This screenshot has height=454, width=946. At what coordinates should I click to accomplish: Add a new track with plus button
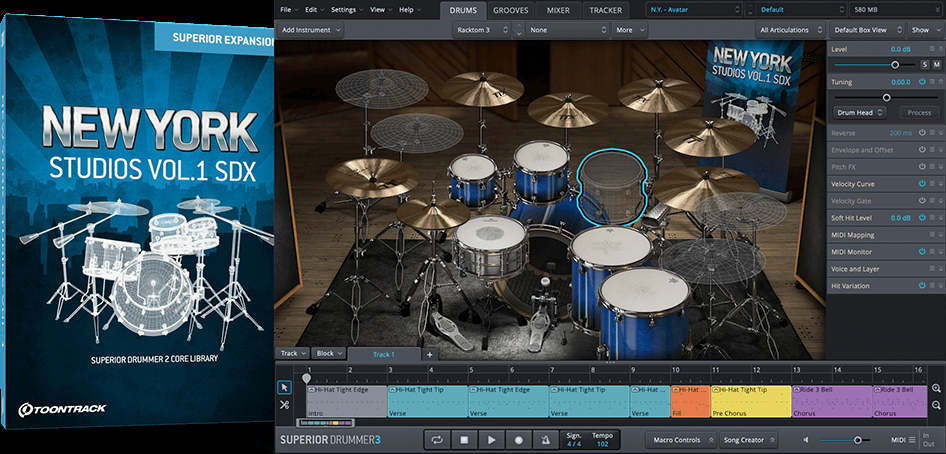click(x=430, y=354)
